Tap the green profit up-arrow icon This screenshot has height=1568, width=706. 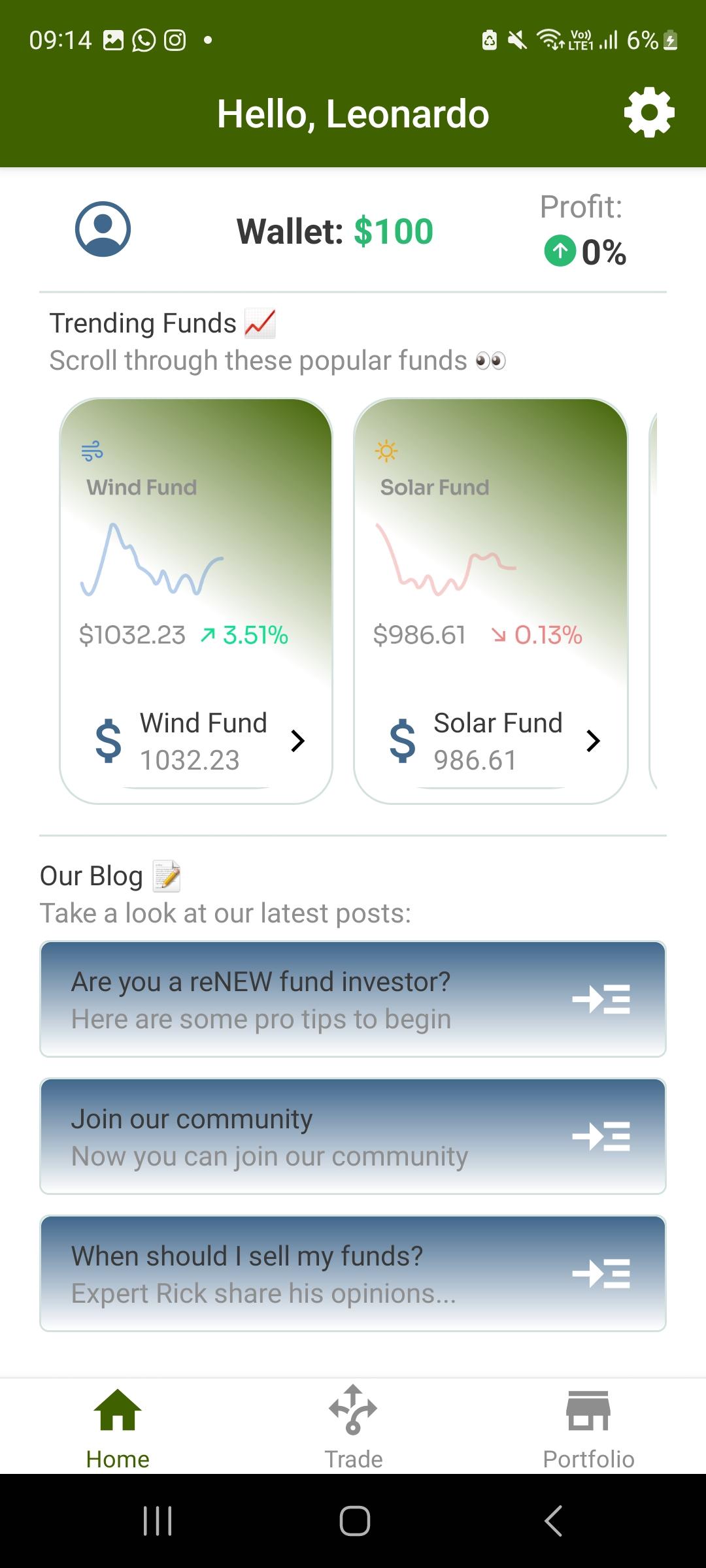tap(560, 251)
